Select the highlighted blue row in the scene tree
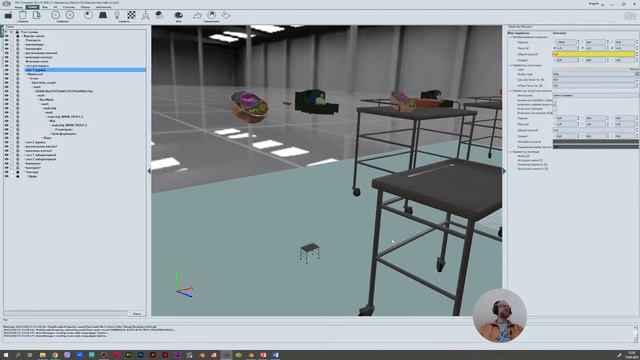This screenshot has width=640, height=360. pos(85,70)
